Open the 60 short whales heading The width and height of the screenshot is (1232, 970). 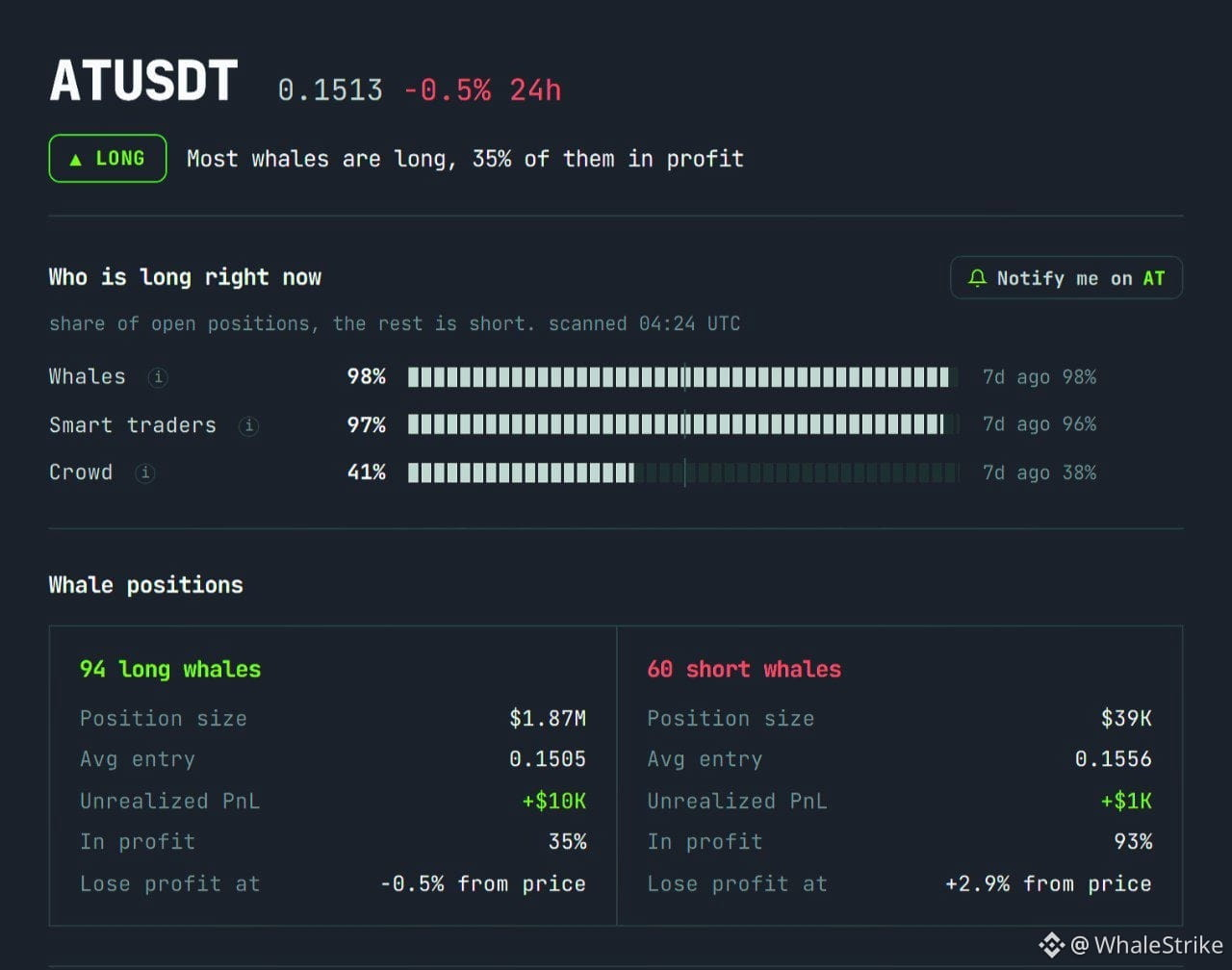[744, 669]
